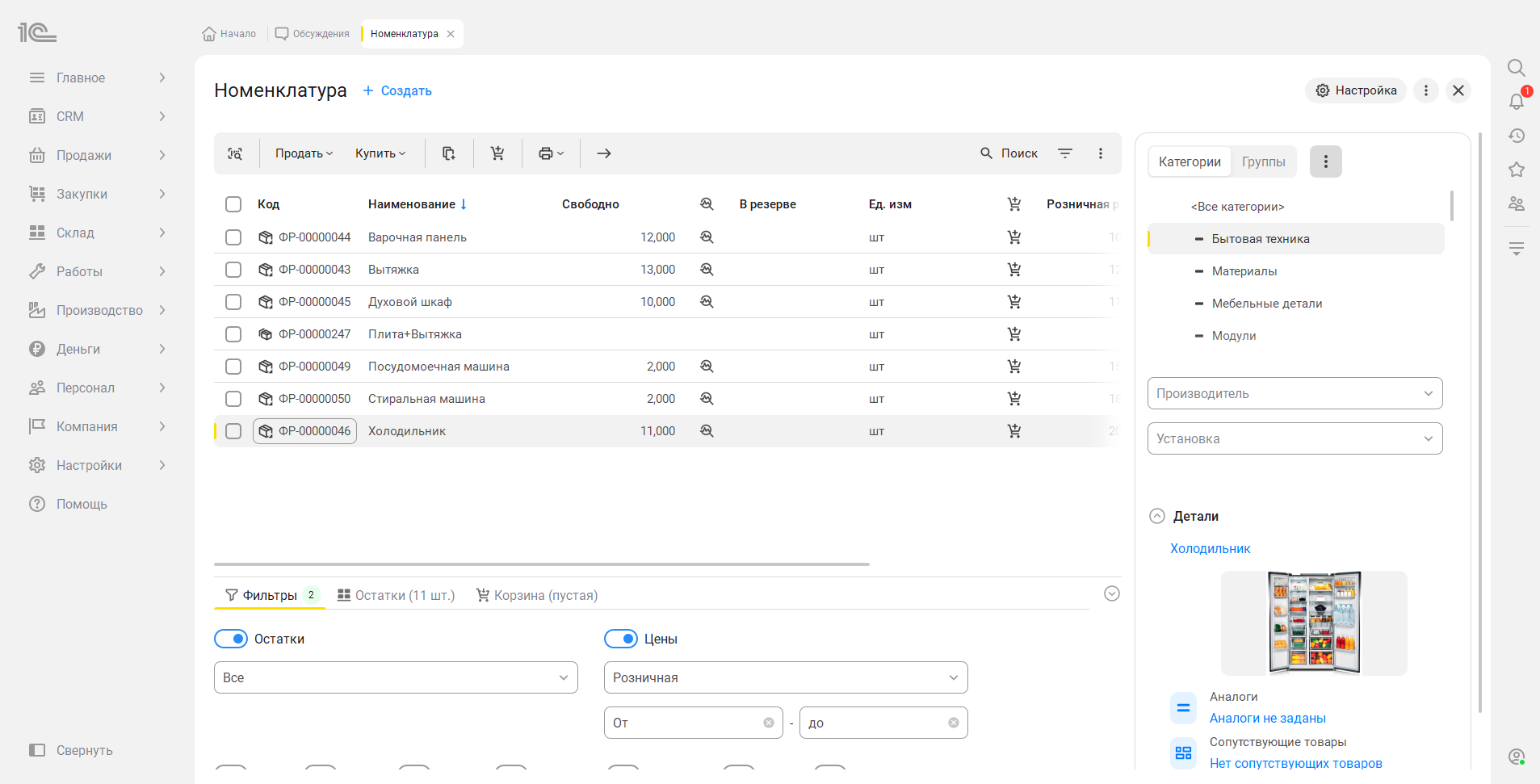Viewport: 1540px width, 784px height.
Task: Click the user status icon at bottom right
Action: click(1517, 757)
